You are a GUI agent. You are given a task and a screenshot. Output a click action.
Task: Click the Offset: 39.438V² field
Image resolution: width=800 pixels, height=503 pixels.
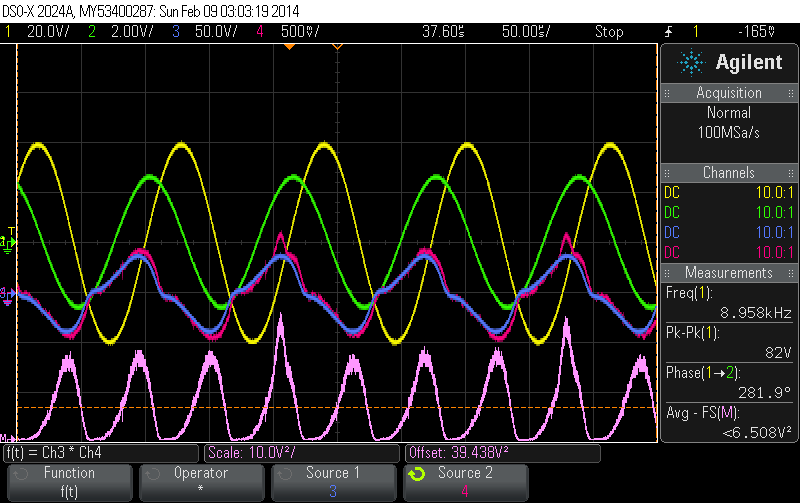point(503,453)
